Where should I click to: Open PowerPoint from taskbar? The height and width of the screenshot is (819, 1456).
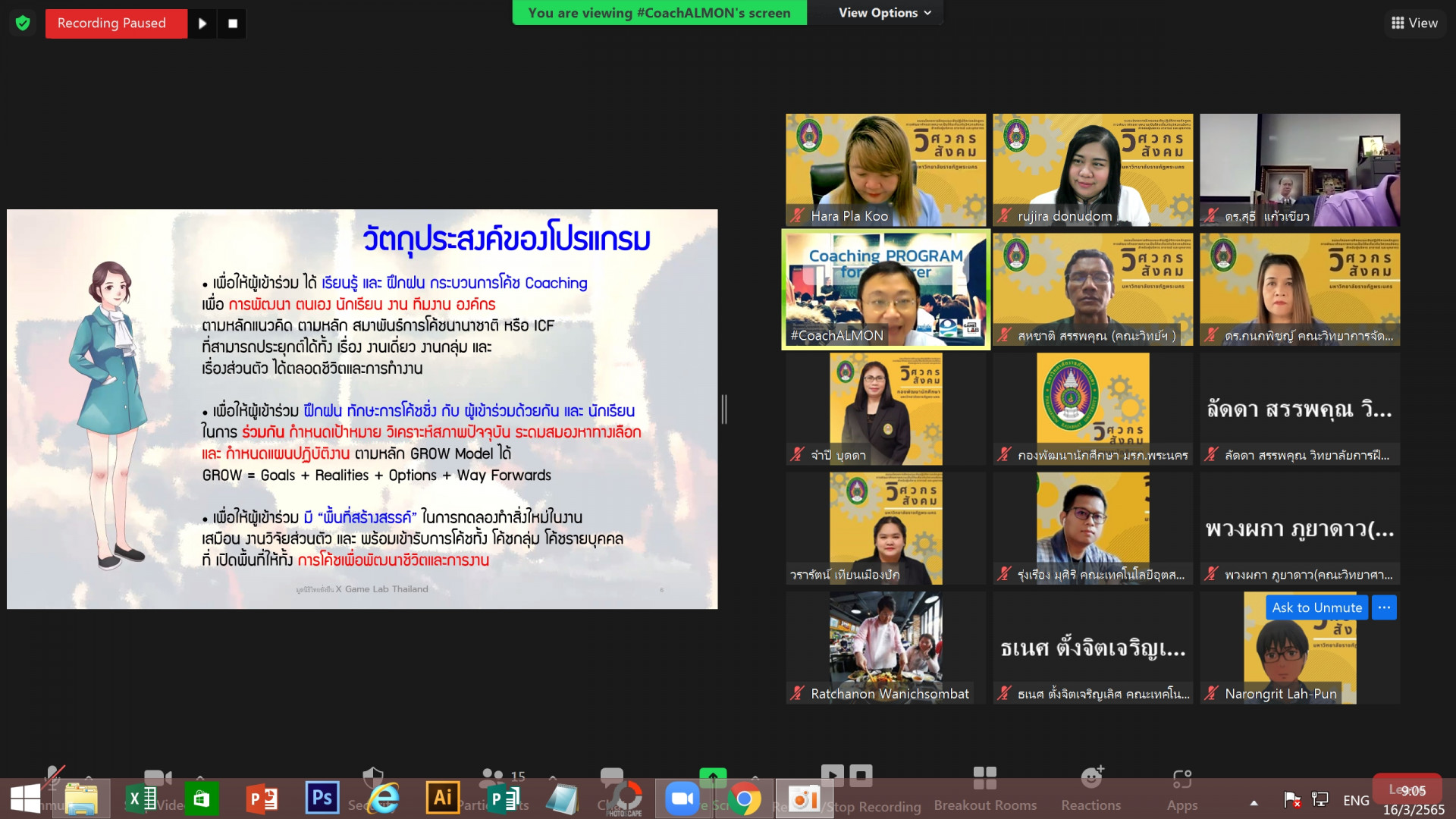point(262,799)
